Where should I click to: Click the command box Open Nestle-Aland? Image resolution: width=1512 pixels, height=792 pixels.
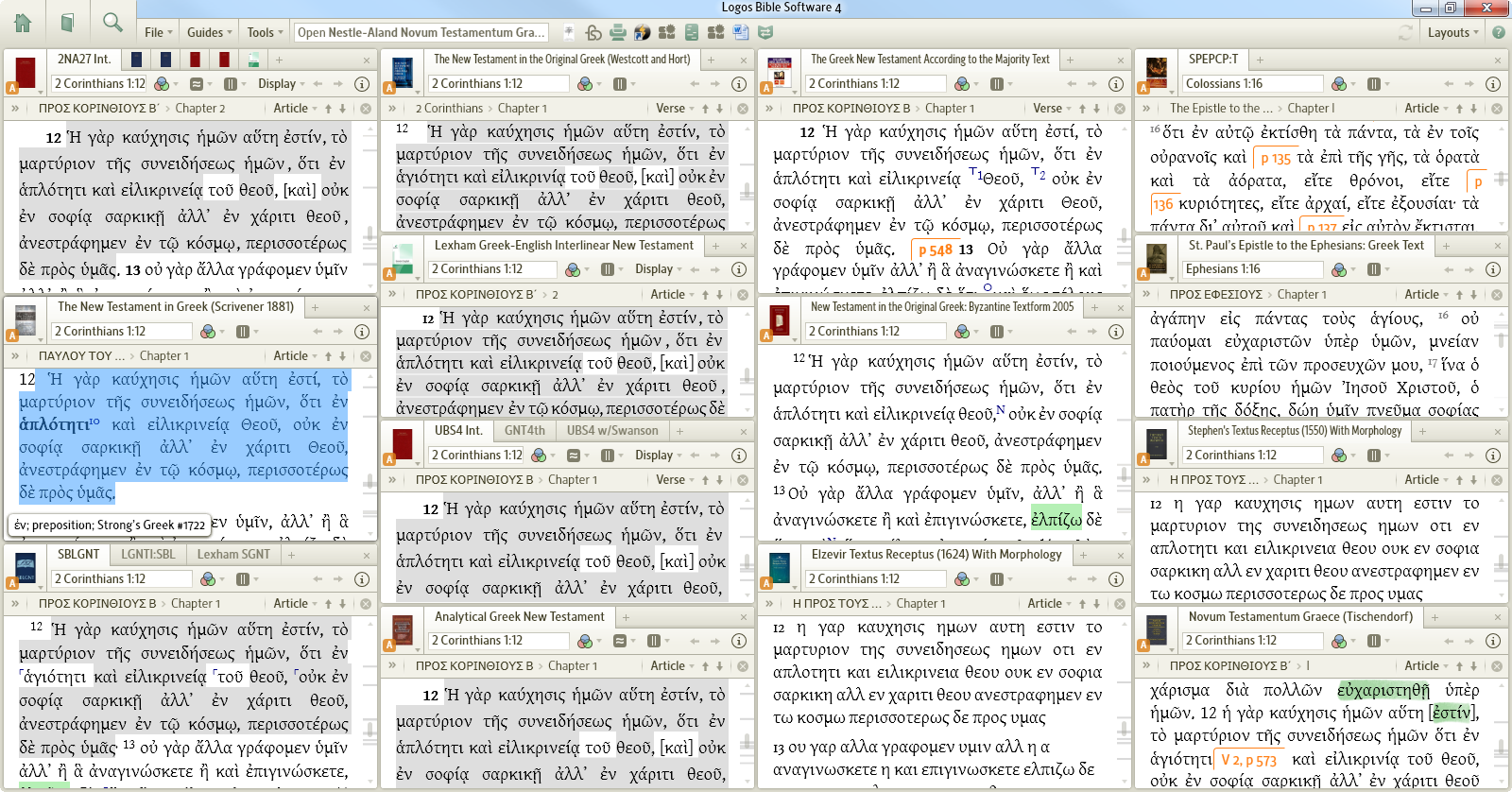pyautogui.click(x=421, y=32)
